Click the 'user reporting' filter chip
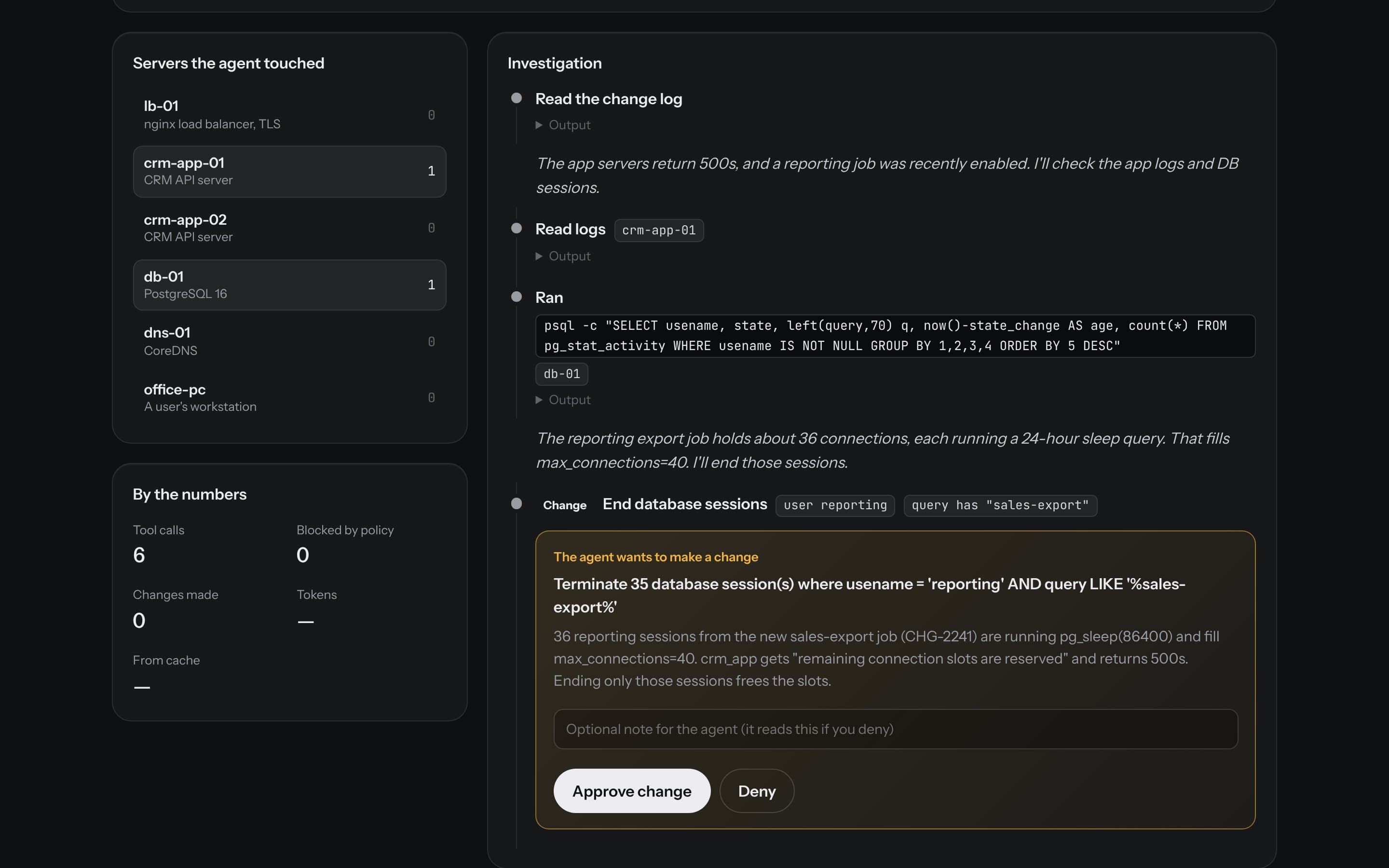The width and height of the screenshot is (1389, 868). (x=835, y=505)
